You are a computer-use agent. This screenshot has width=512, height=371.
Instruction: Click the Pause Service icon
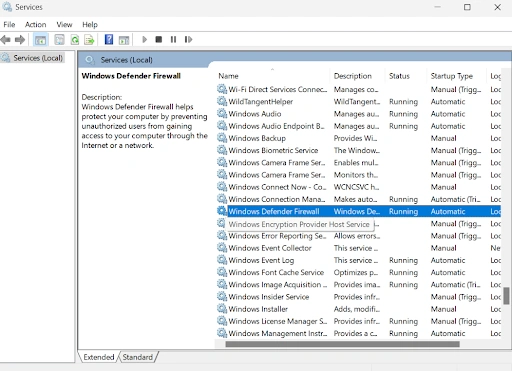click(173, 40)
